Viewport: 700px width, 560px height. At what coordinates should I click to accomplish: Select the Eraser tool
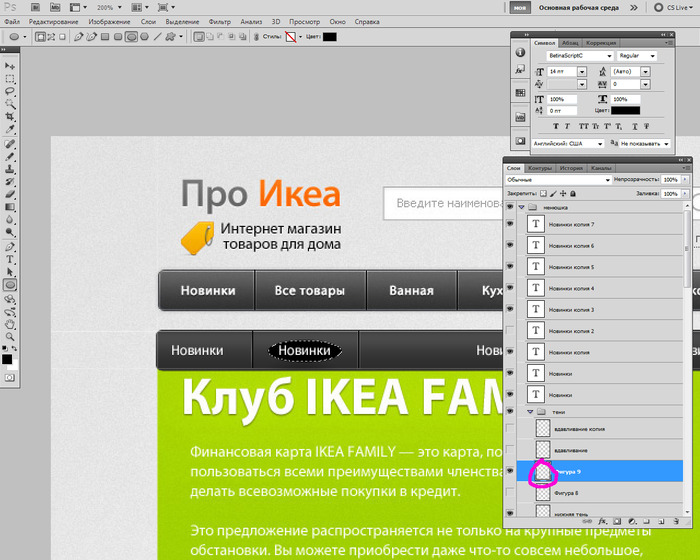coord(10,194)
